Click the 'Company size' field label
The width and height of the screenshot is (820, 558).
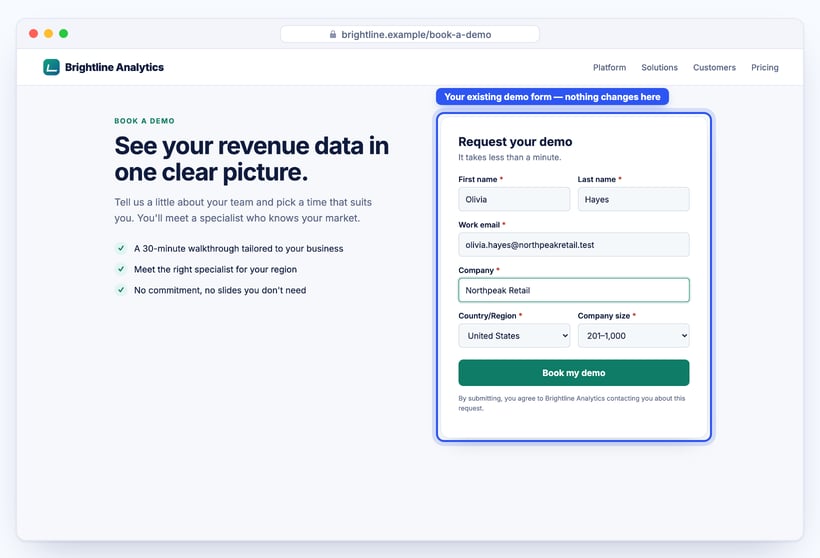(x=603, y=316)
